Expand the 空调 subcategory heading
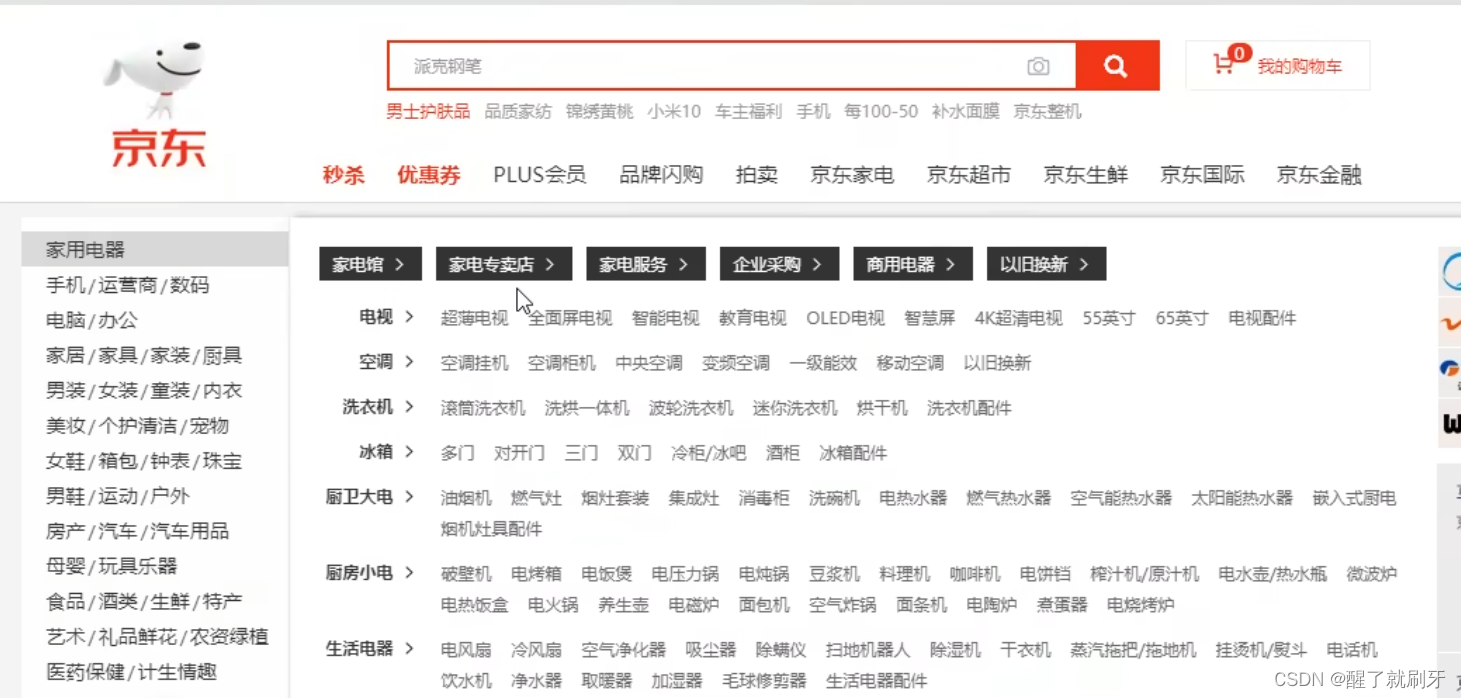Viewport: 1461px width, 698px height. point(386,362)
